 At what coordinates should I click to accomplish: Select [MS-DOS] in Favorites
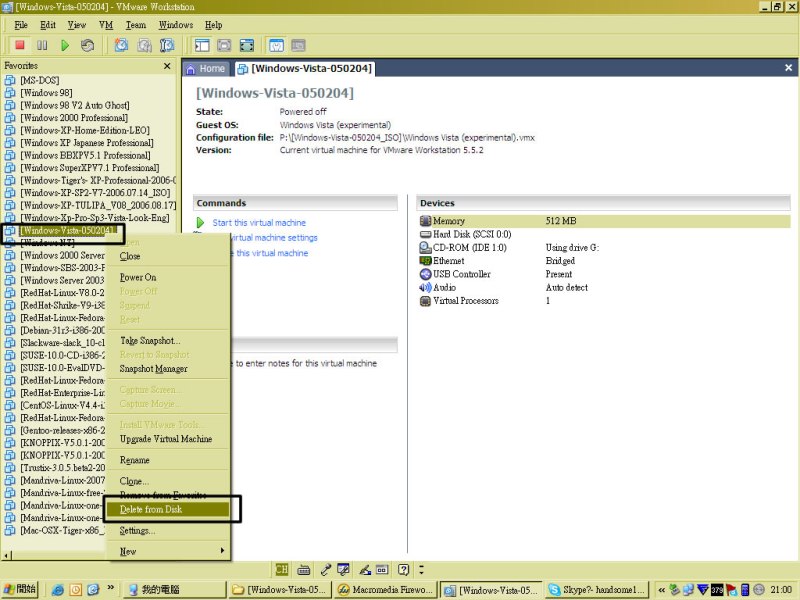40,80
